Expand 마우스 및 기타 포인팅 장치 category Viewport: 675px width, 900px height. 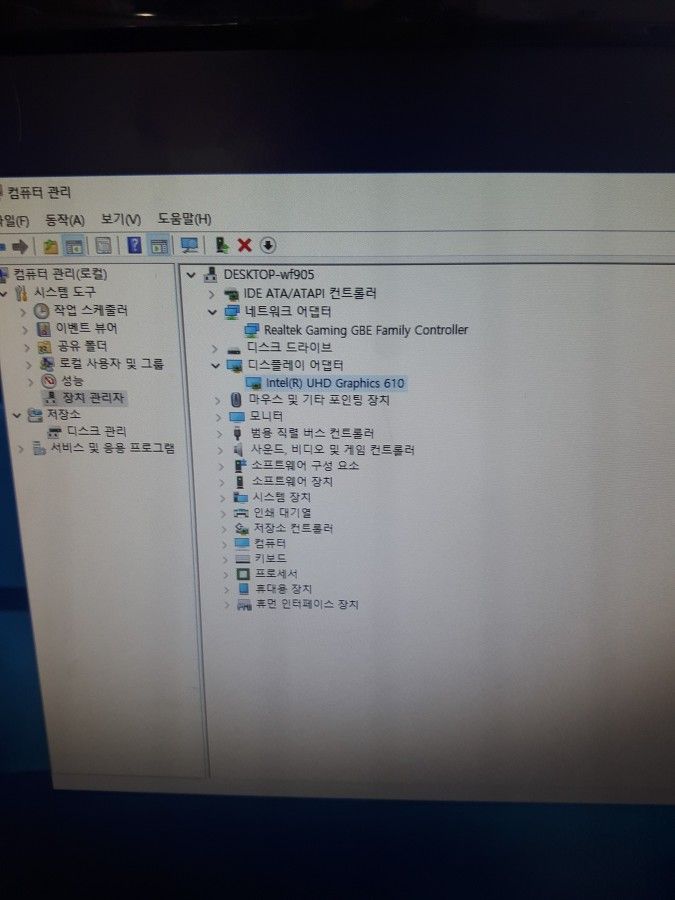218,400
